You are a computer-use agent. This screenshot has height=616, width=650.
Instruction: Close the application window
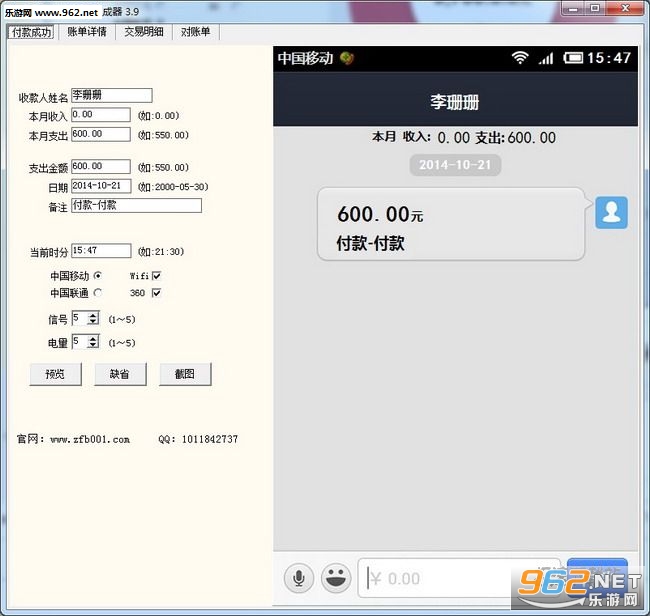point(626,8)
